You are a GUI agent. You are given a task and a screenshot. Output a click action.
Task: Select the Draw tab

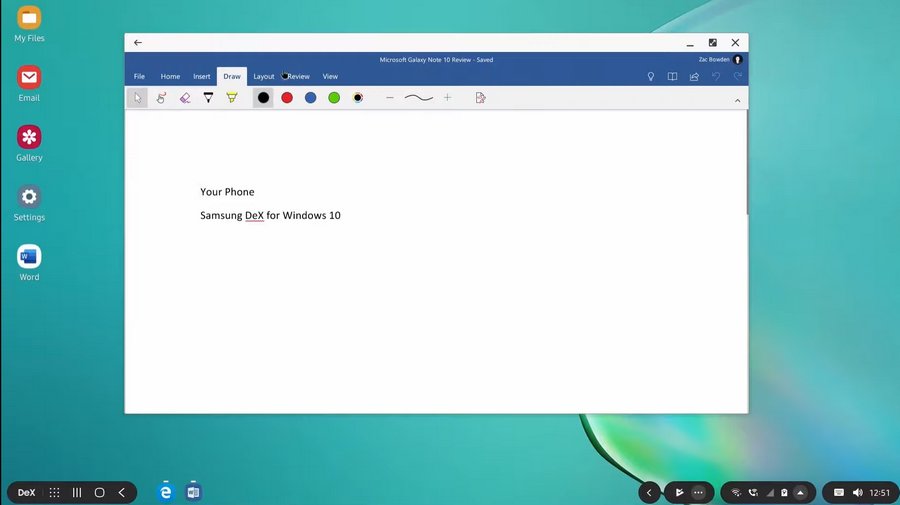click(232, 76)
